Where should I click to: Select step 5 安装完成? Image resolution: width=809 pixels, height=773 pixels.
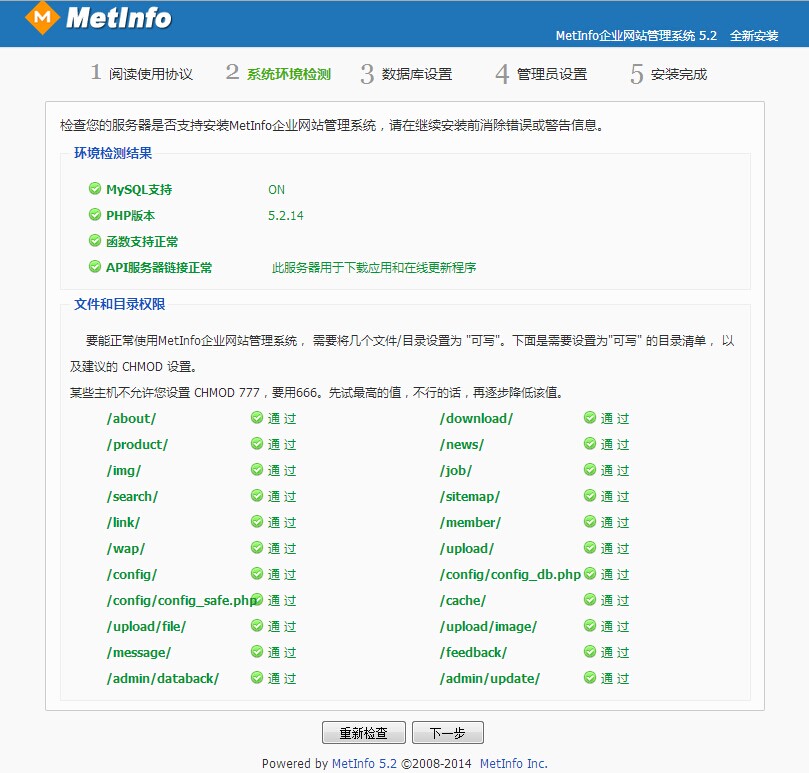pos(668,74)
